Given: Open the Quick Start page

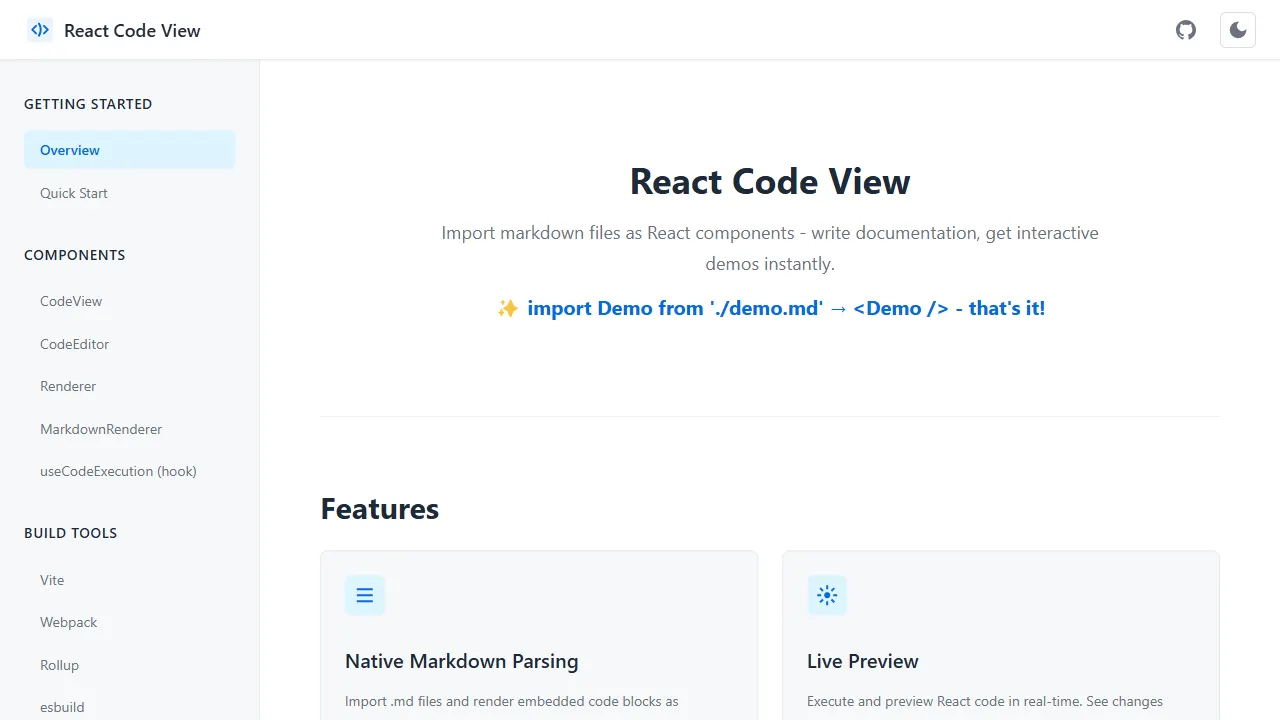Looking at the screenshot, I should coord(130,193).
